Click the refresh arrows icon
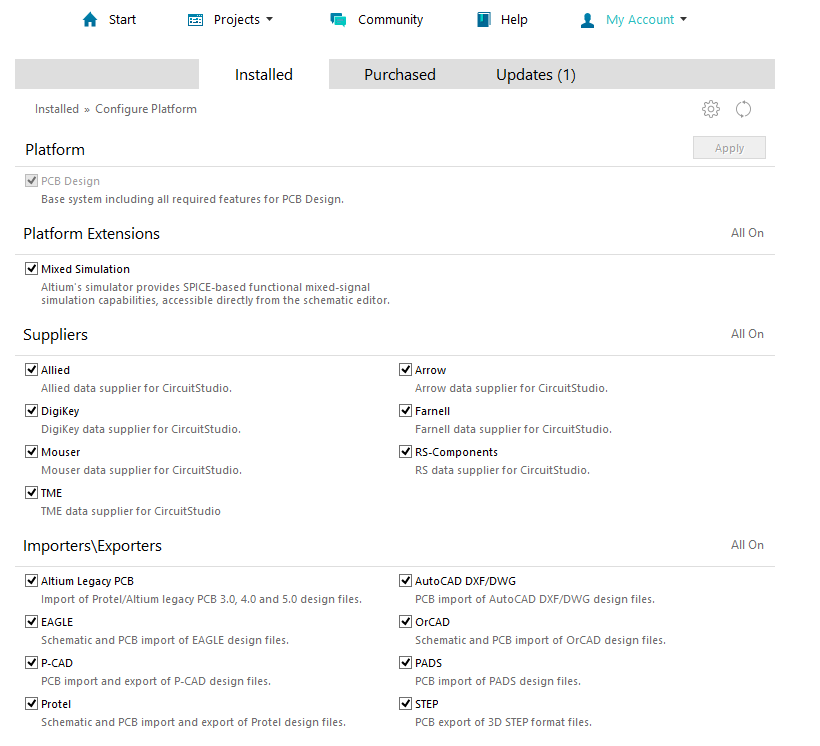 [x=743, y=109]
